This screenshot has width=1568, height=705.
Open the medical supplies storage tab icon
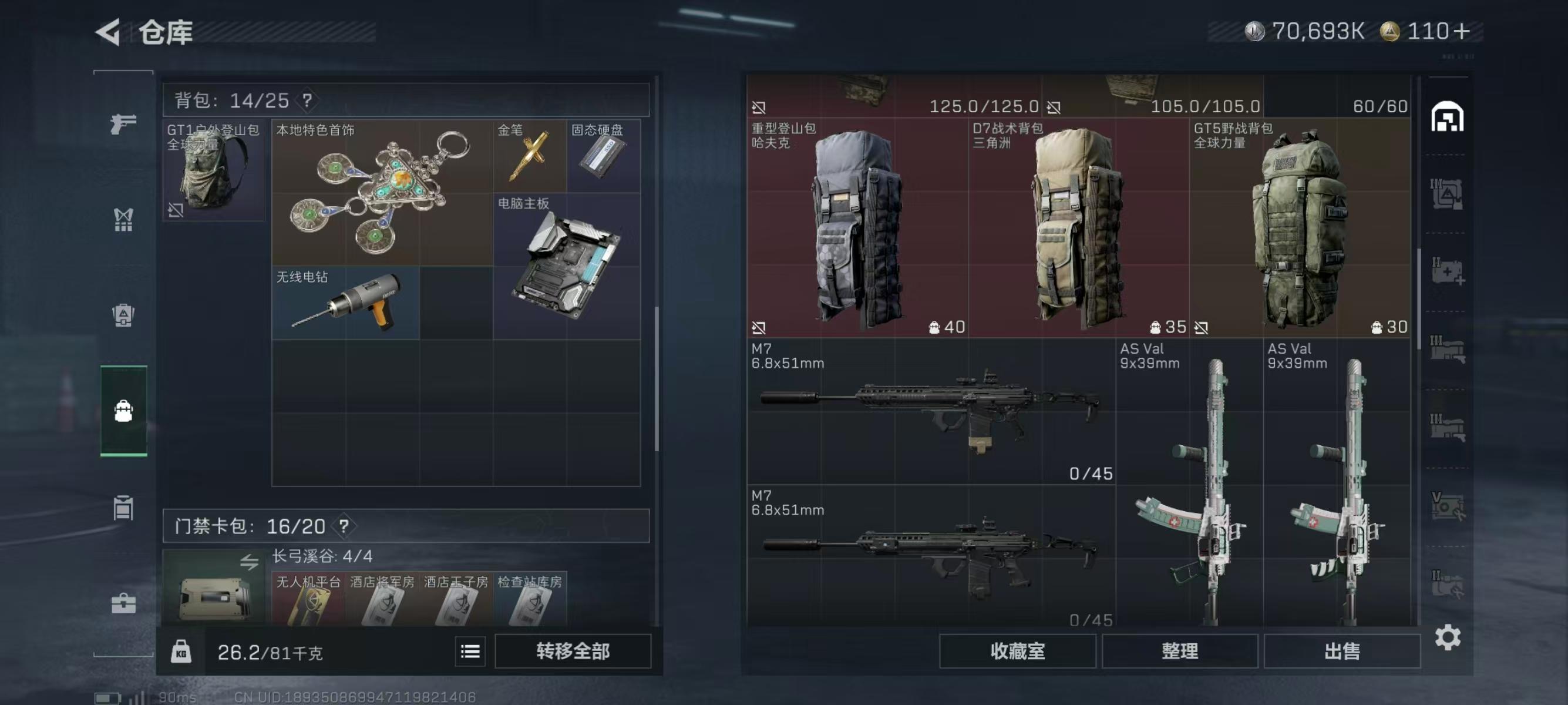[x=1448, y=271]
